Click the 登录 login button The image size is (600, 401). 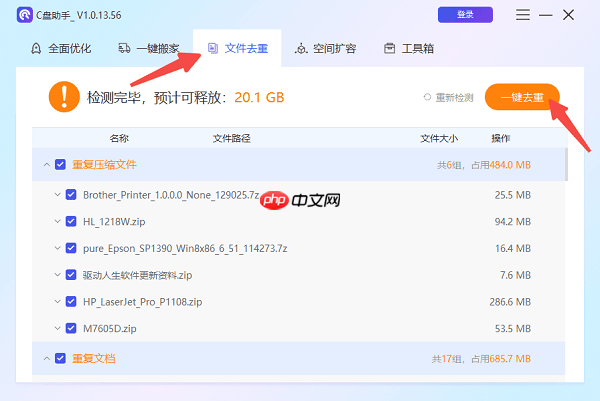coord(465,15)
